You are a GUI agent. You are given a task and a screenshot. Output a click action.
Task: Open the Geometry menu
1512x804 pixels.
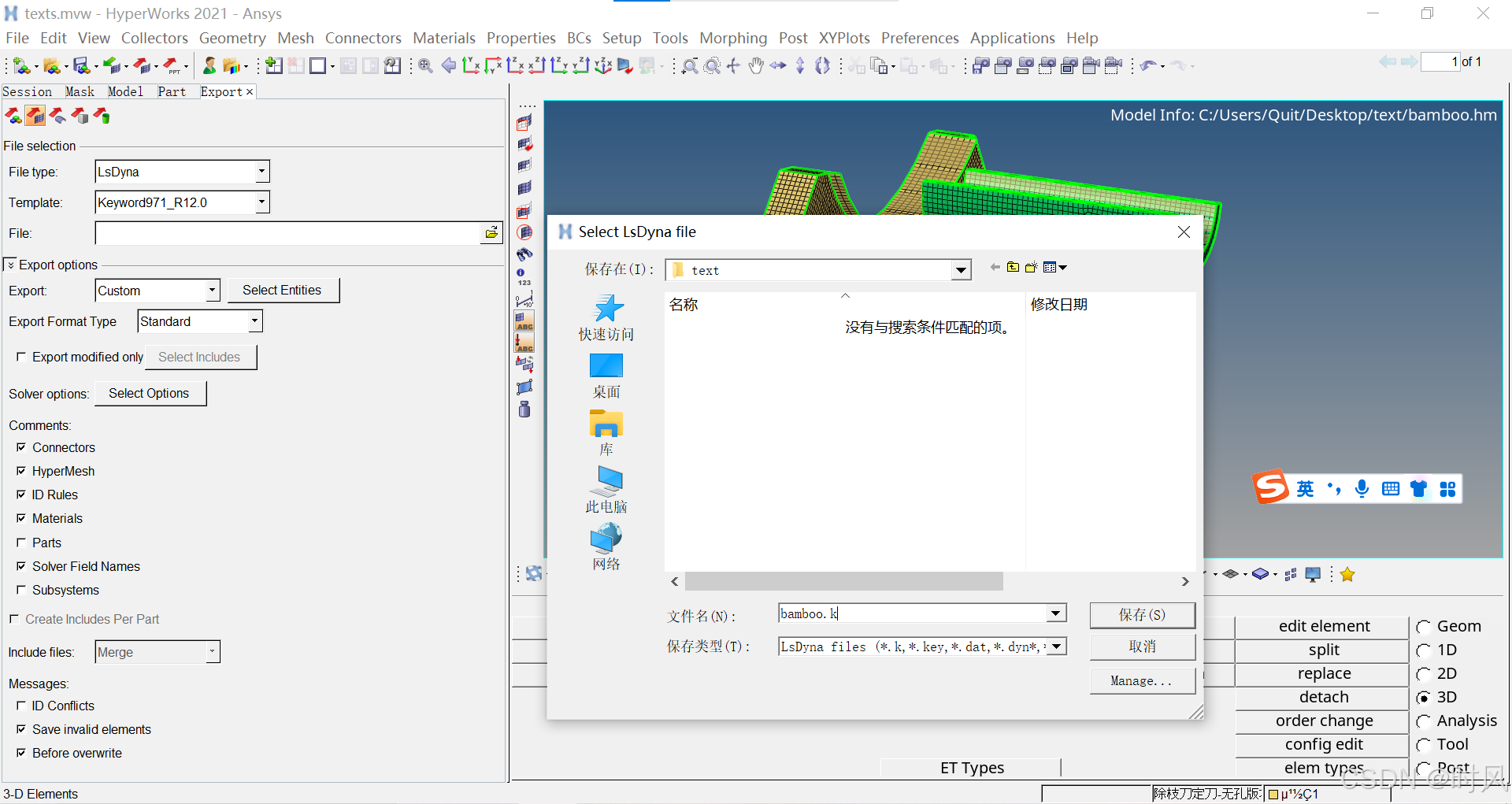[x=232, y=38]
